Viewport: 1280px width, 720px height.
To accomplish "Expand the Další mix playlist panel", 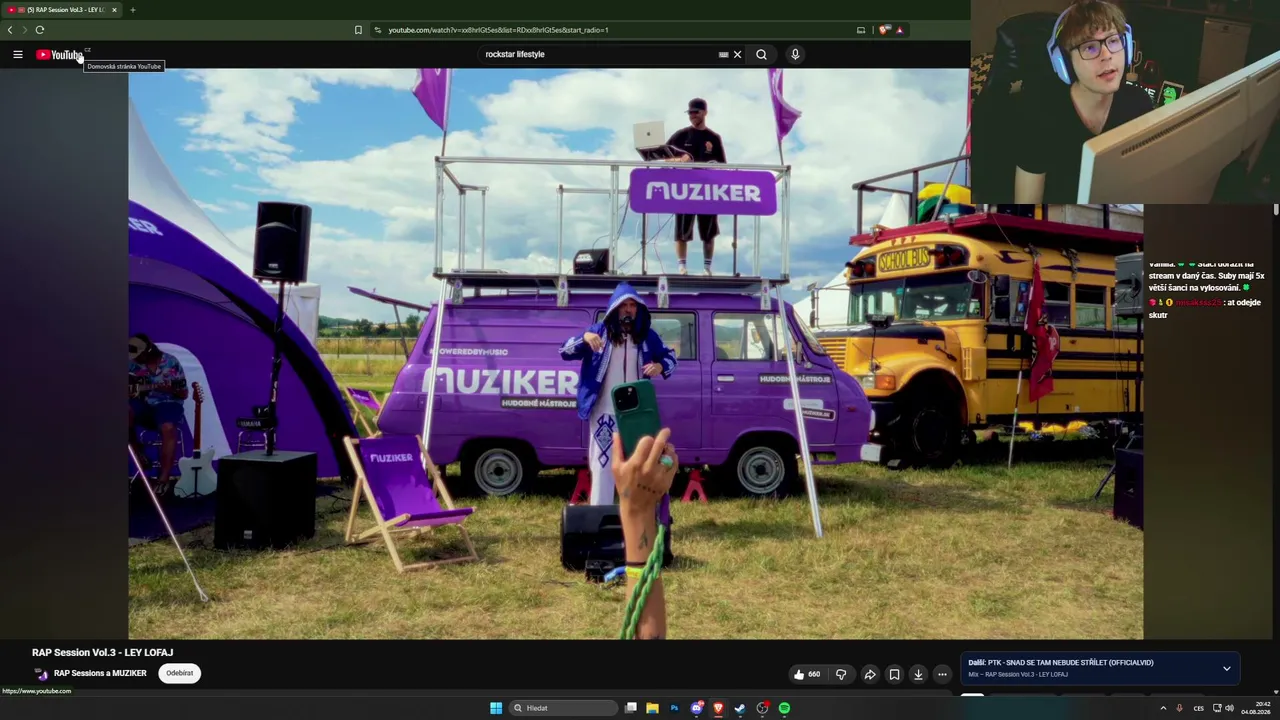I will [1226, 668].
